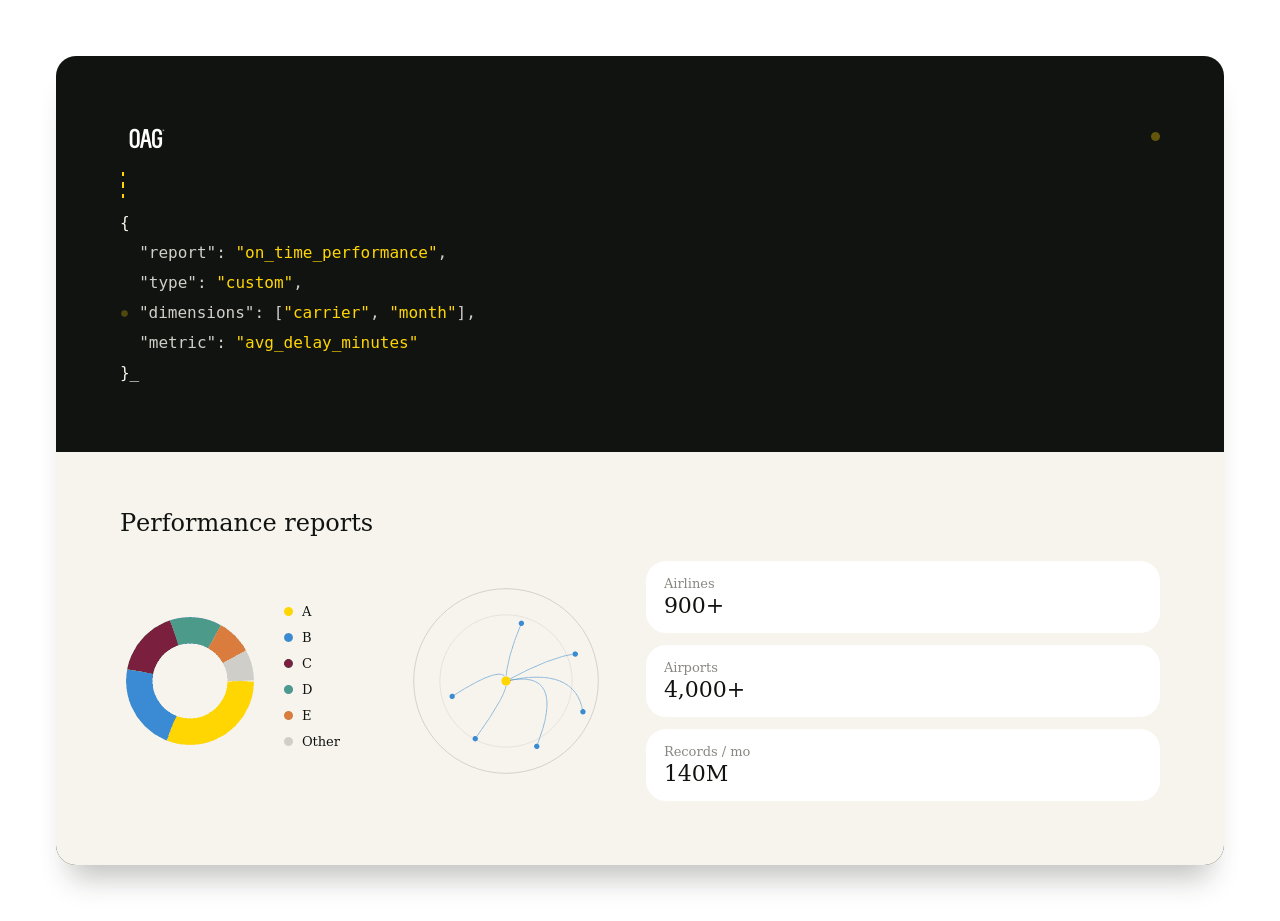Click the "dimensions" key in the code
This screenshot has width=1280, height=921.
pos(197,313)
